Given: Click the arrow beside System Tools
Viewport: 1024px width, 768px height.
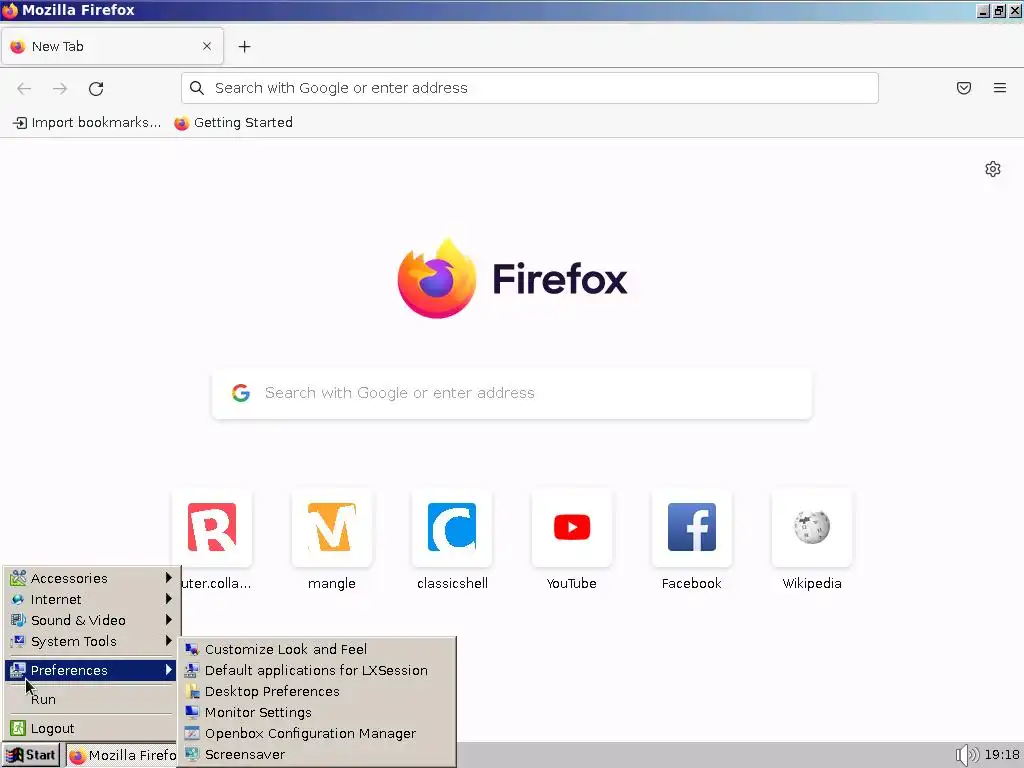Looking at the screenshot, I should (168, 640).
